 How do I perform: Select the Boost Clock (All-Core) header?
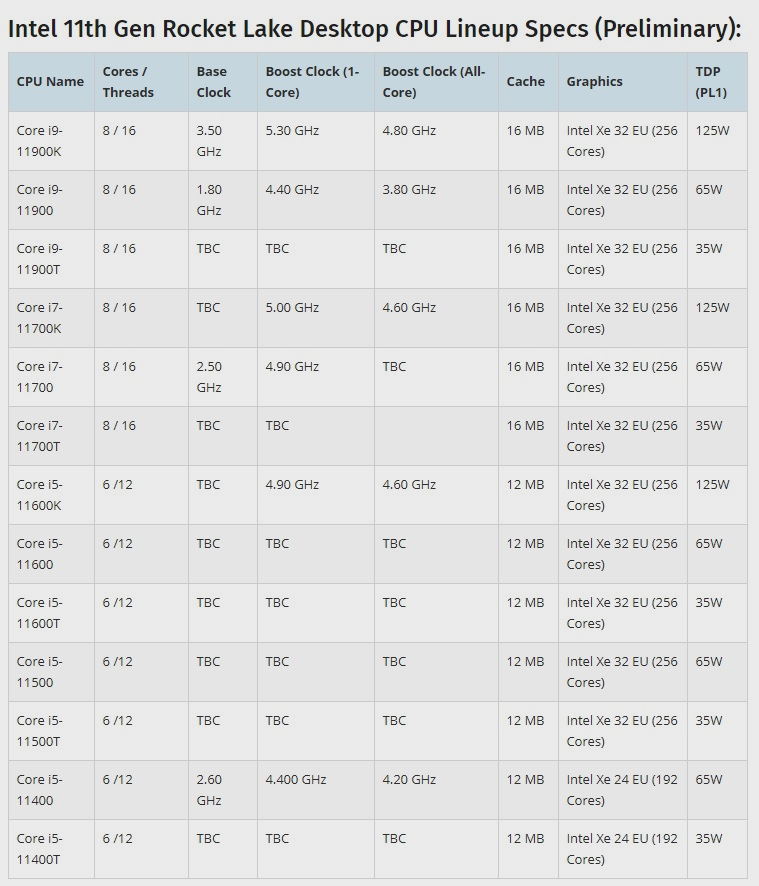433,82
